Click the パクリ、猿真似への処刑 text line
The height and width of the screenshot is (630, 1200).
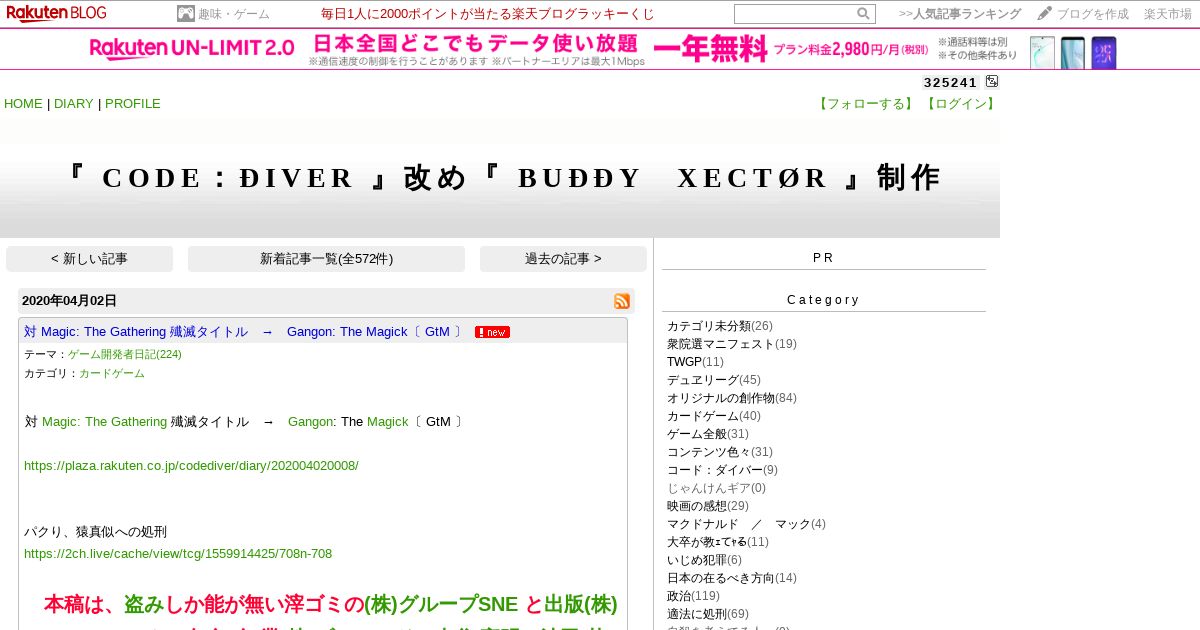(95, 532)
